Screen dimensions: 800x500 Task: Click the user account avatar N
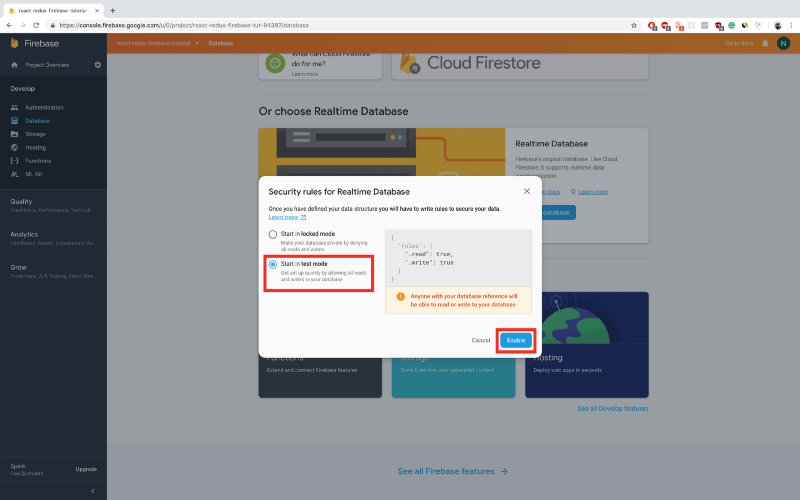[783, 43]
